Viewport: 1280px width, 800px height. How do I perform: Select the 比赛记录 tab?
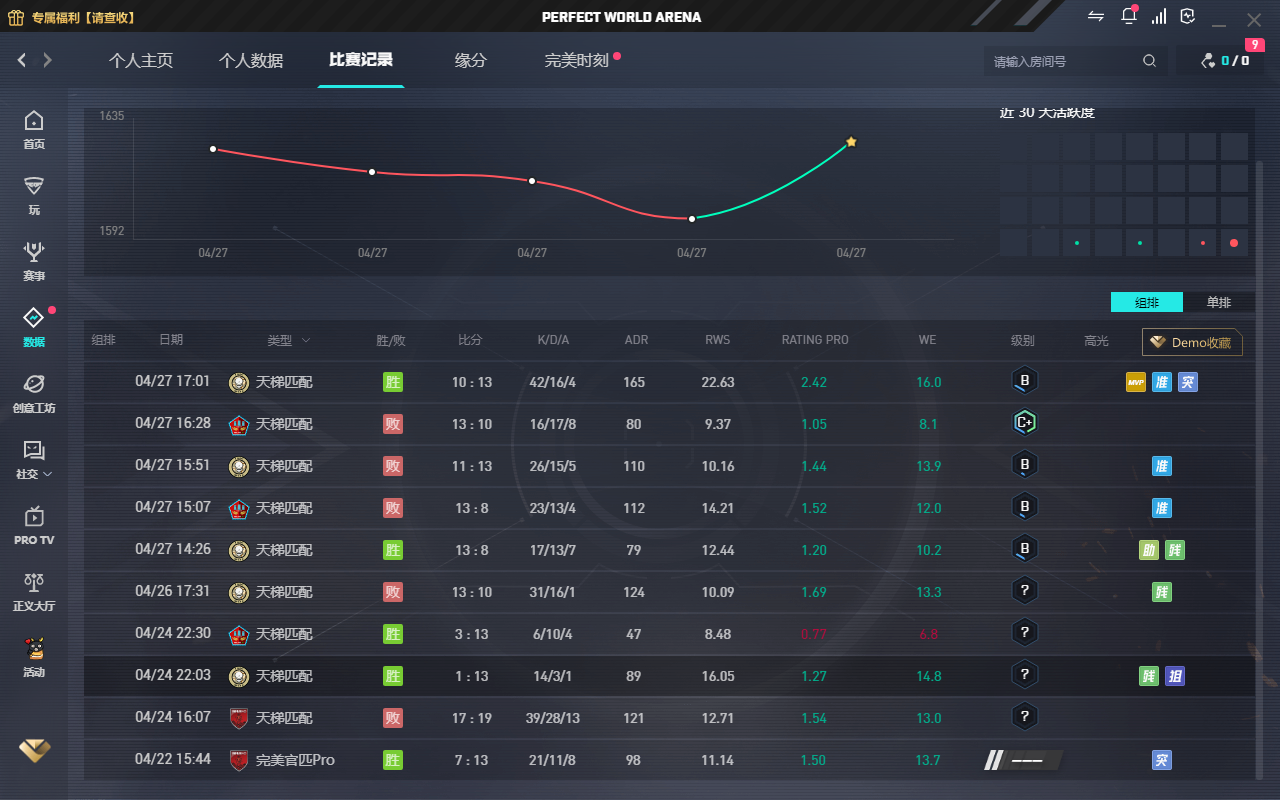pos(361,60)
